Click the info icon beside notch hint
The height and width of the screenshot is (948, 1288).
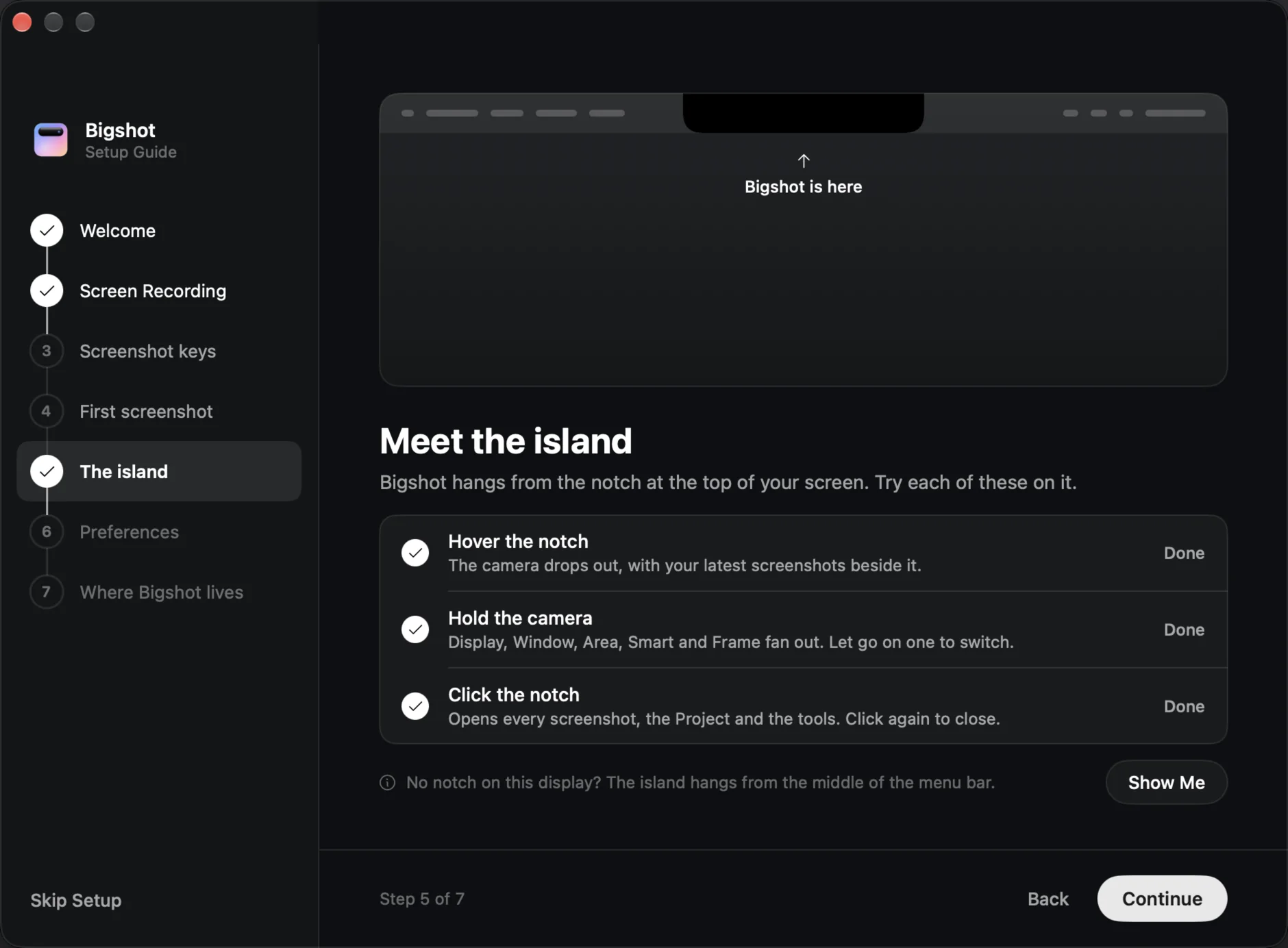coord(387,783)
